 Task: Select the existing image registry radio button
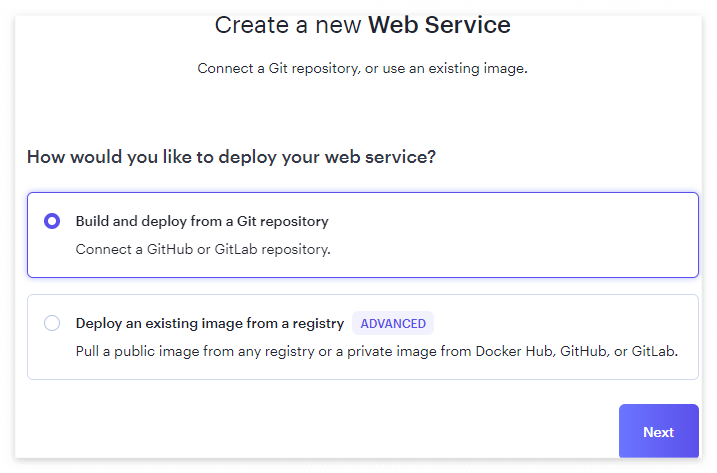point(52,323)
